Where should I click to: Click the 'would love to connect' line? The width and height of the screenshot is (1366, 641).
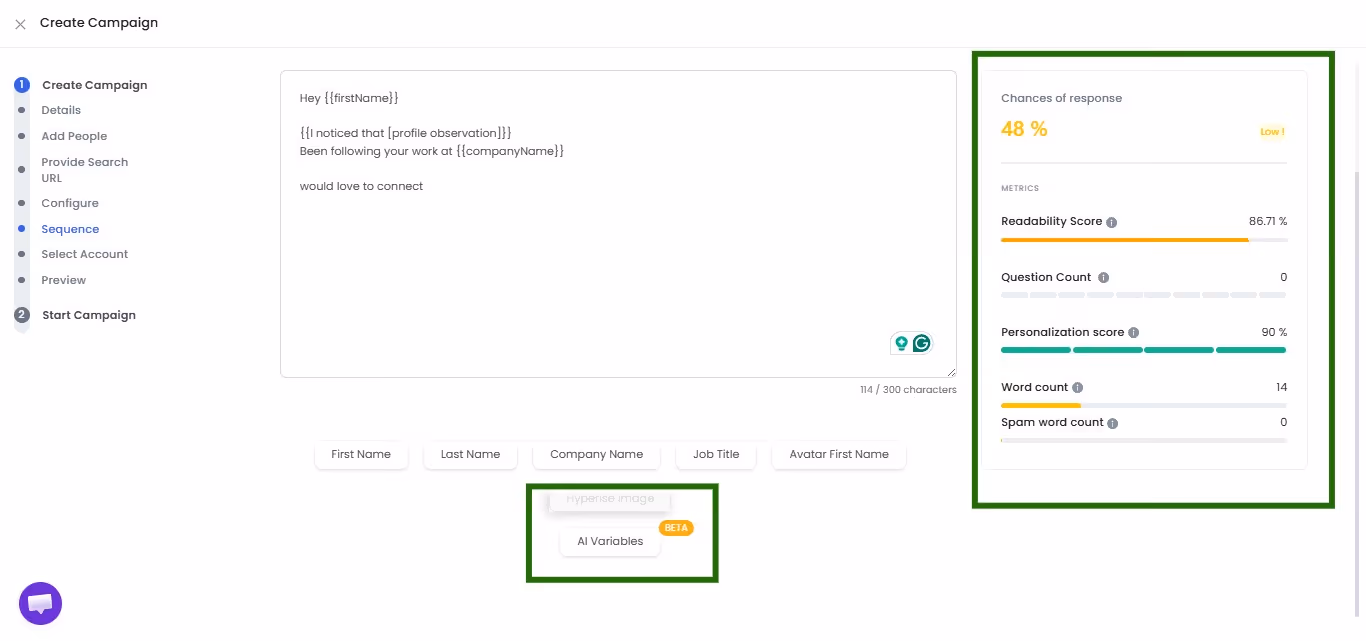click(x=361, y=186)
